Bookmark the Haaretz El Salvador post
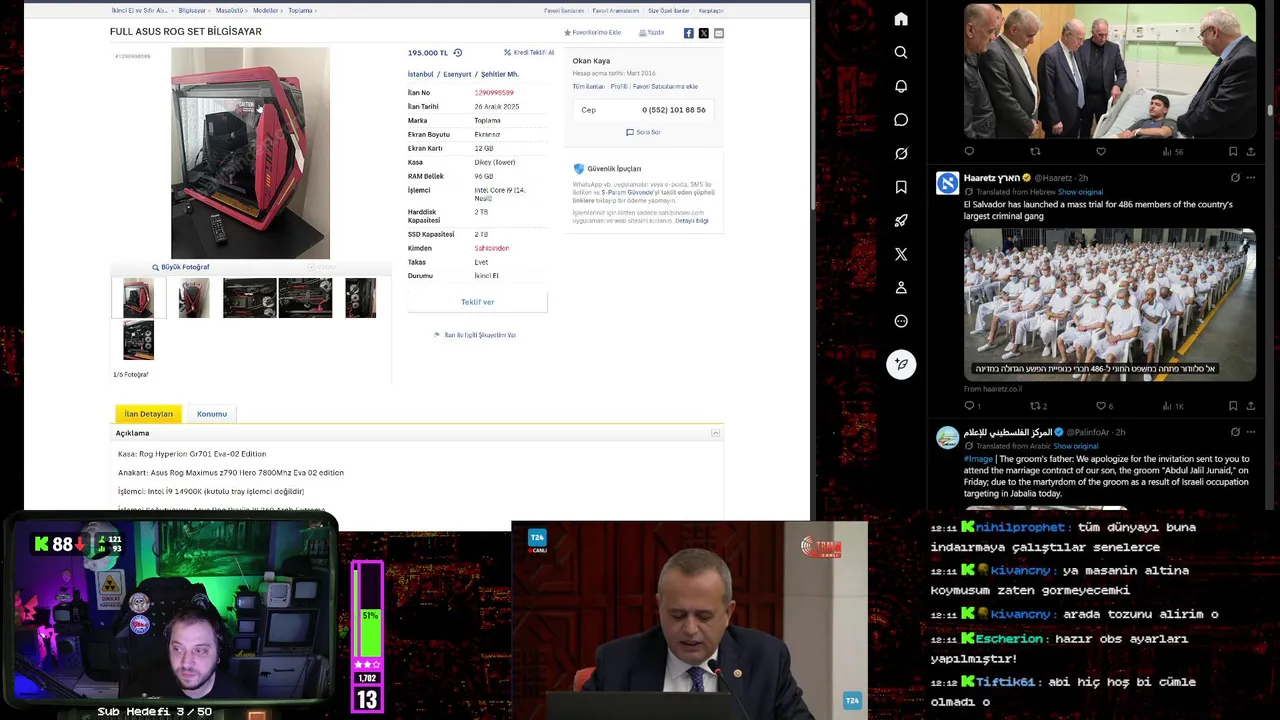 tap(1233, 406)
